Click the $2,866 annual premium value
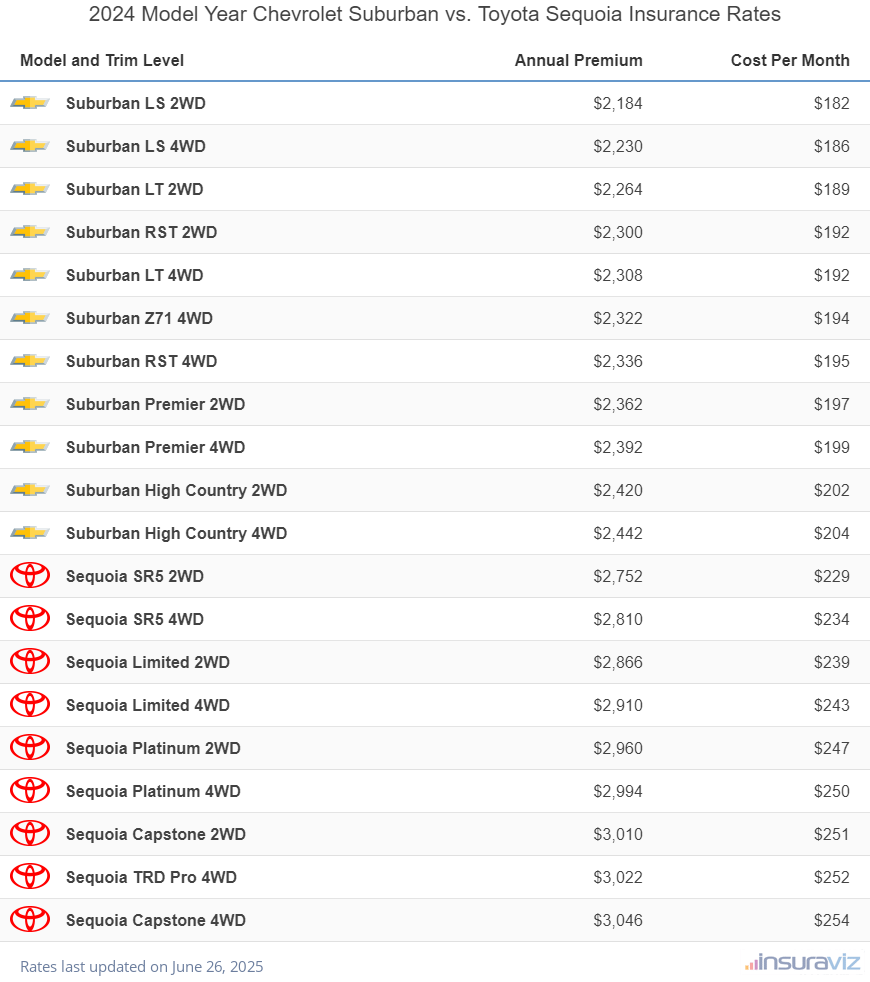The image size is (870, 982). [x=618, y=663]
